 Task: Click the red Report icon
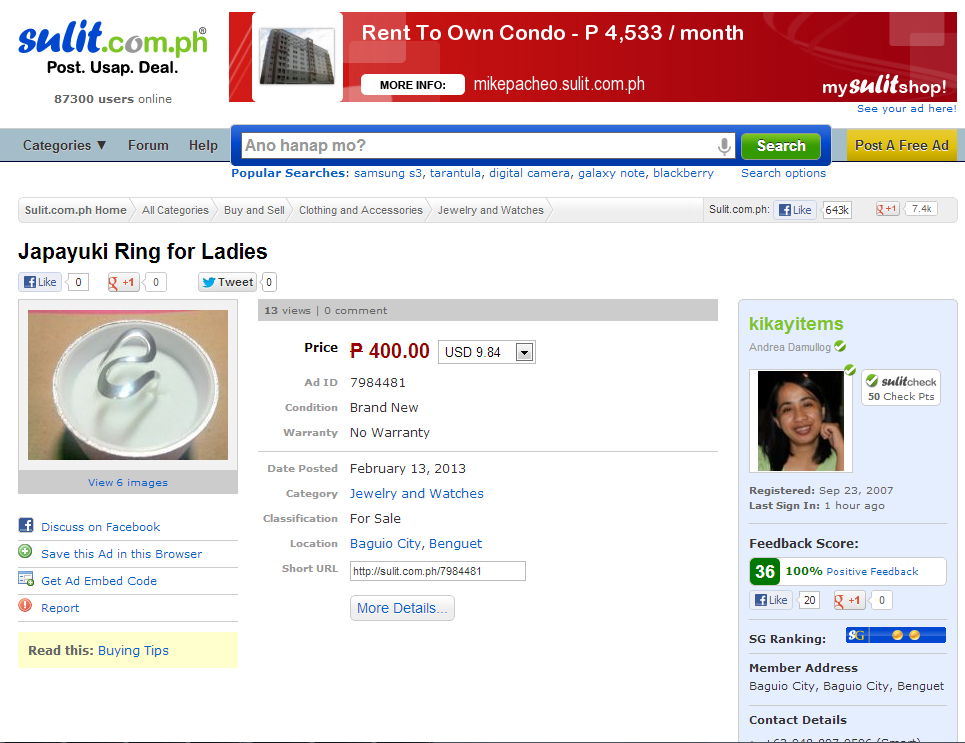click(x=25, y=606)
